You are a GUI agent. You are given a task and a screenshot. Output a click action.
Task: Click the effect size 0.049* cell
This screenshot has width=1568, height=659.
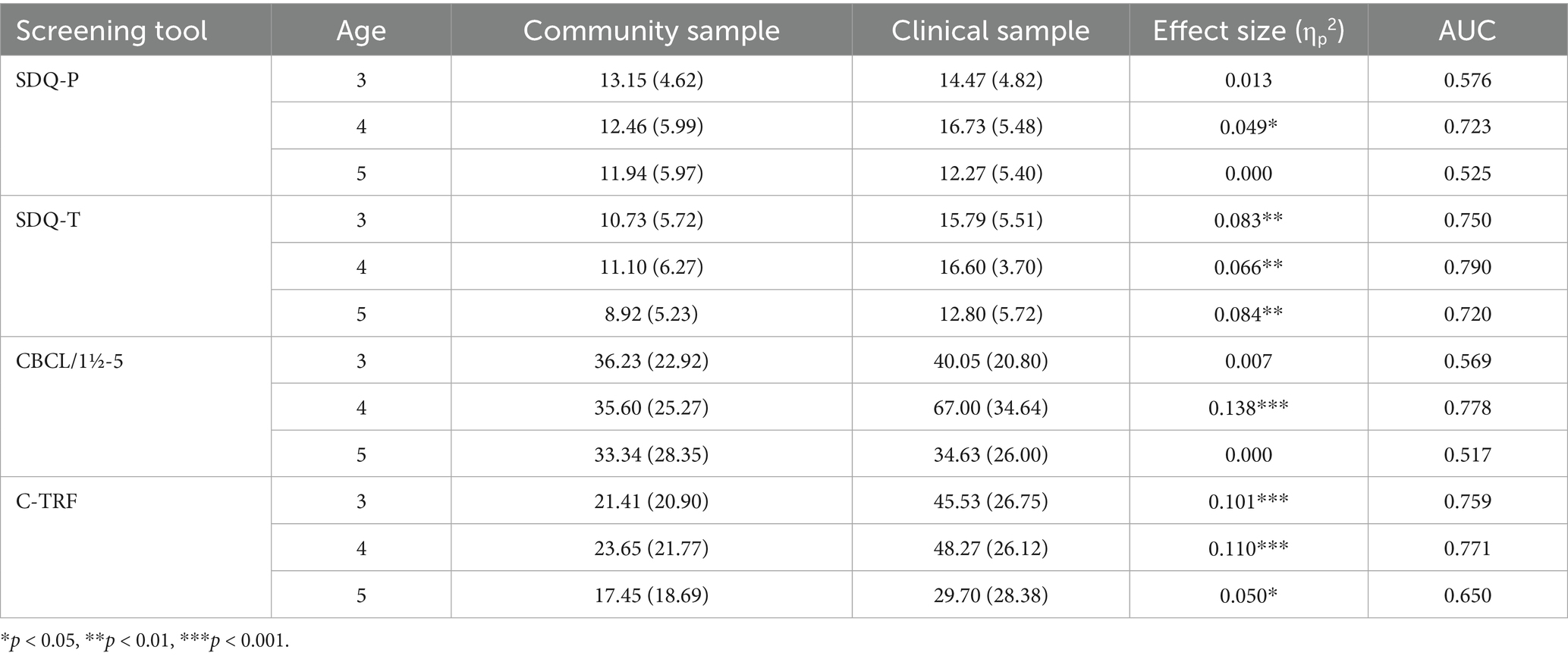point(1248,127)
